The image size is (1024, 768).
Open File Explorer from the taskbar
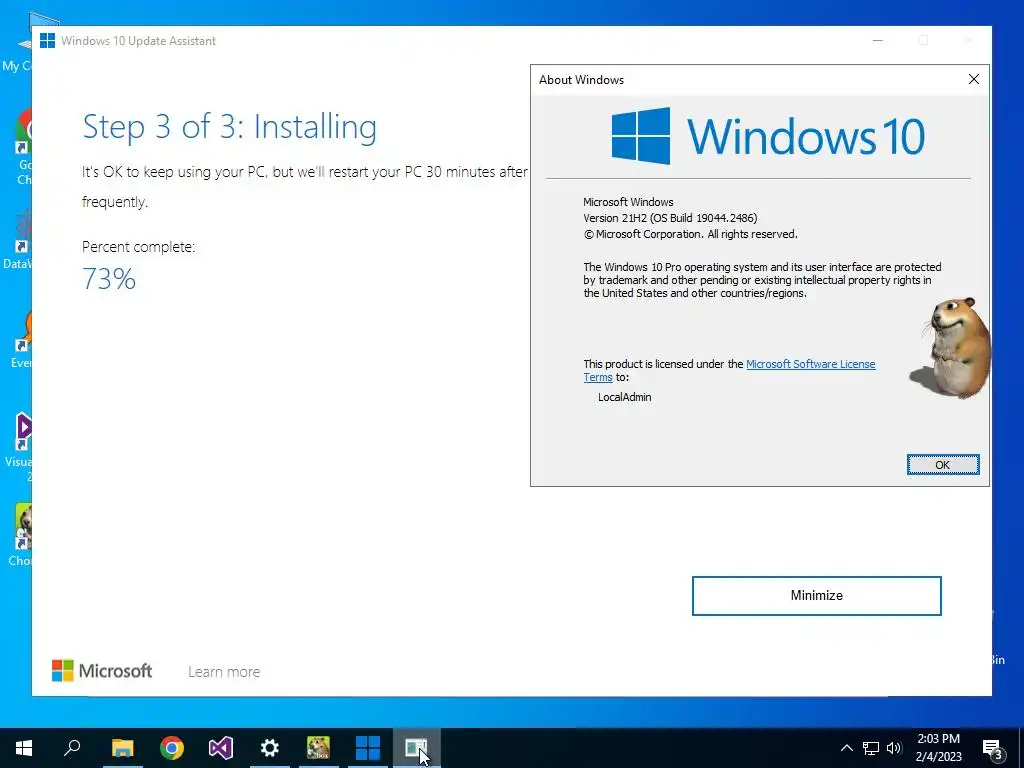pyautogui.click(x=122, y=748)
